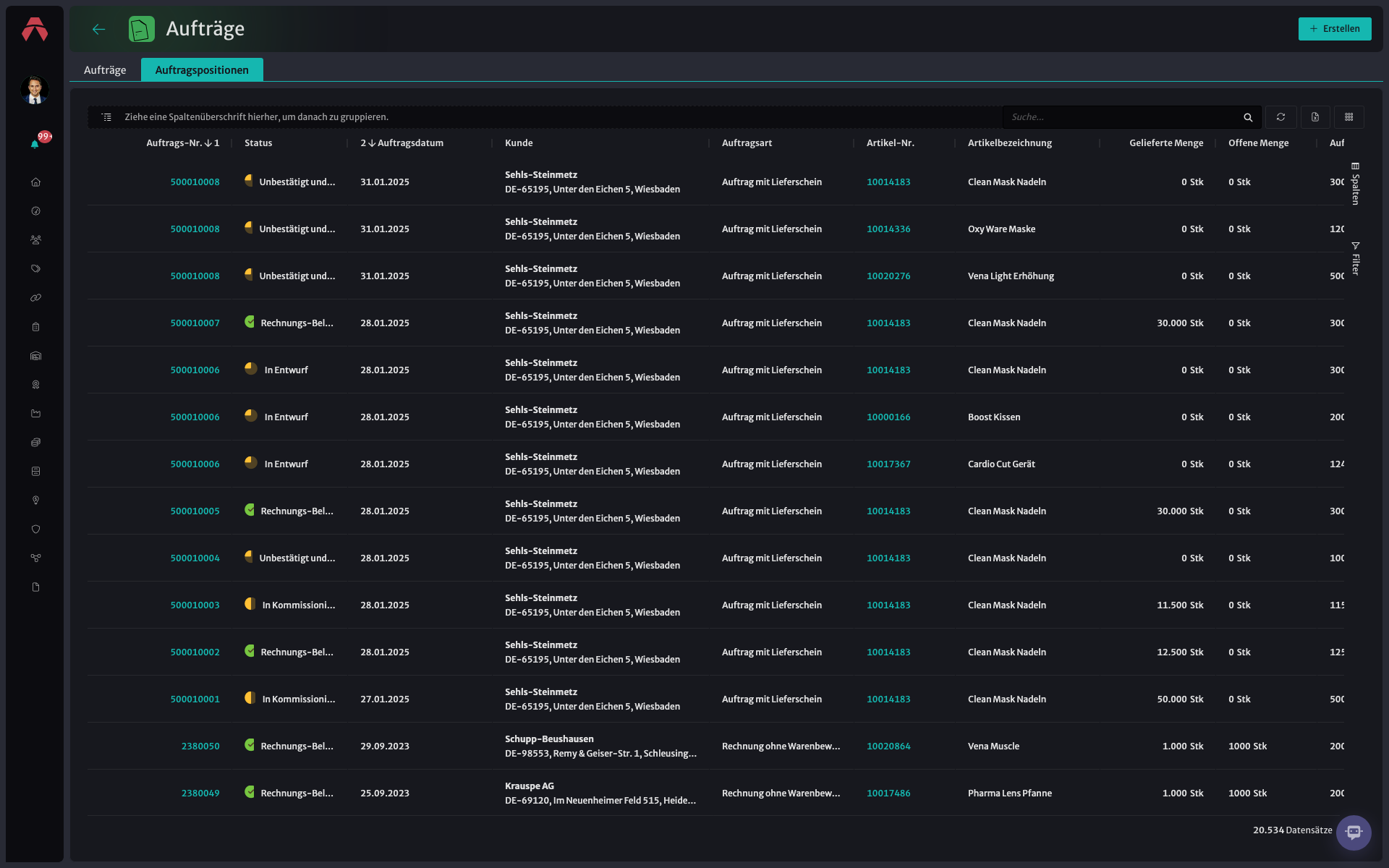Open the chat support bubble
The width and height of the screenshot is (1389, 868).
coord(1354,833)
